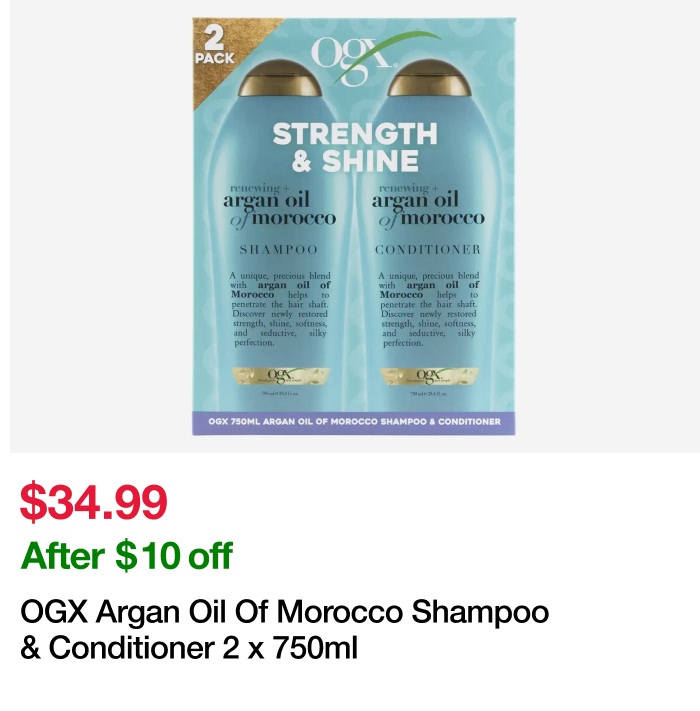Click the white OGX logo at box top

tap(350, 59)
